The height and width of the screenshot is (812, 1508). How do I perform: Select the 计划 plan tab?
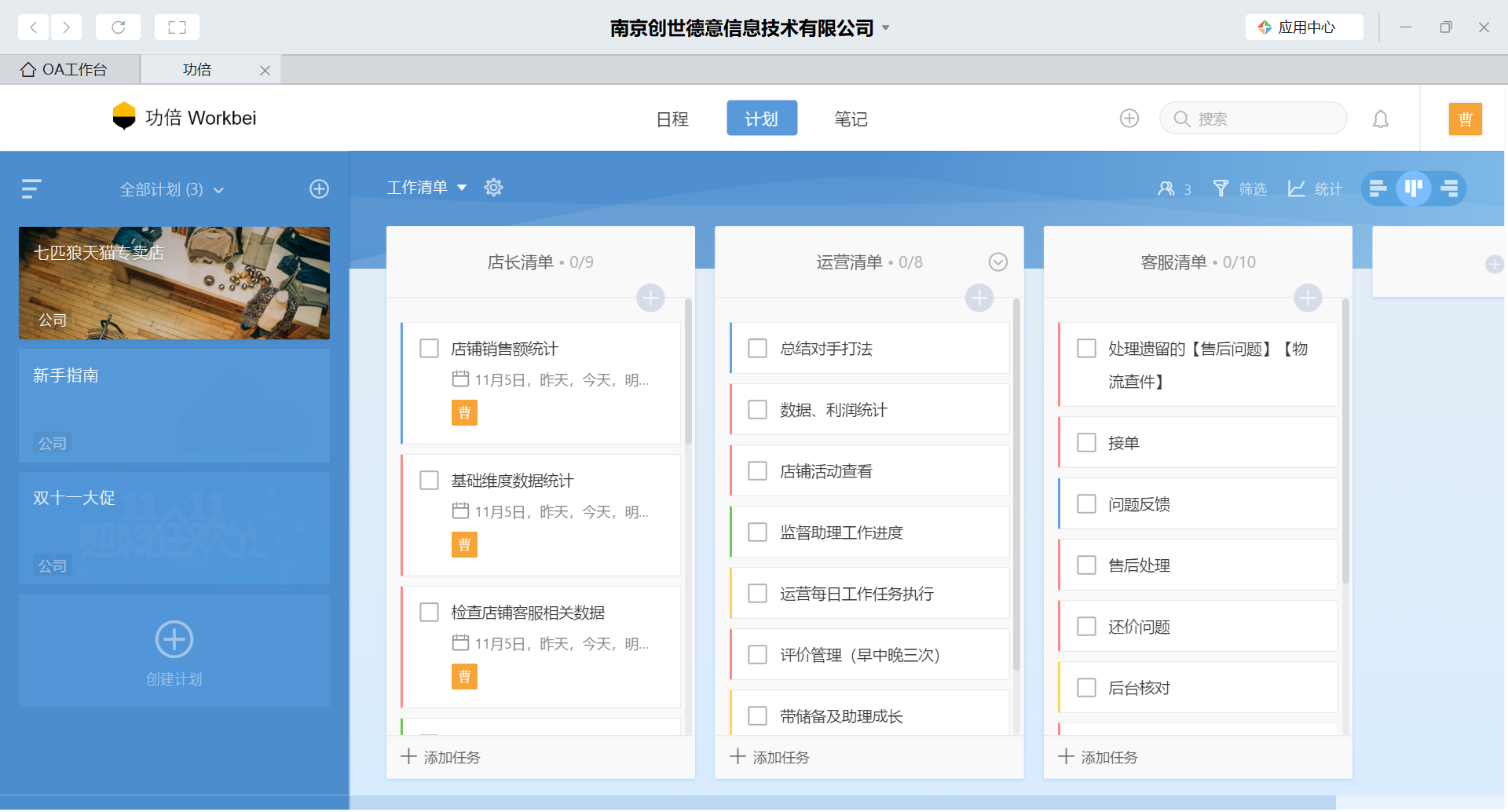[x=762, y=119]
